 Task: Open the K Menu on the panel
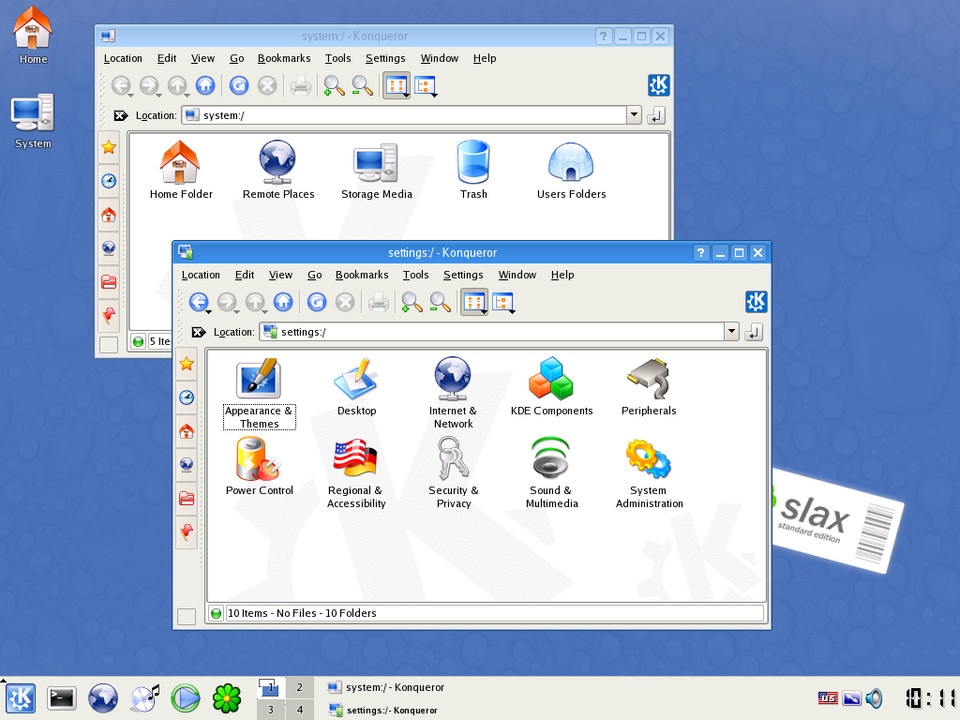20,698
